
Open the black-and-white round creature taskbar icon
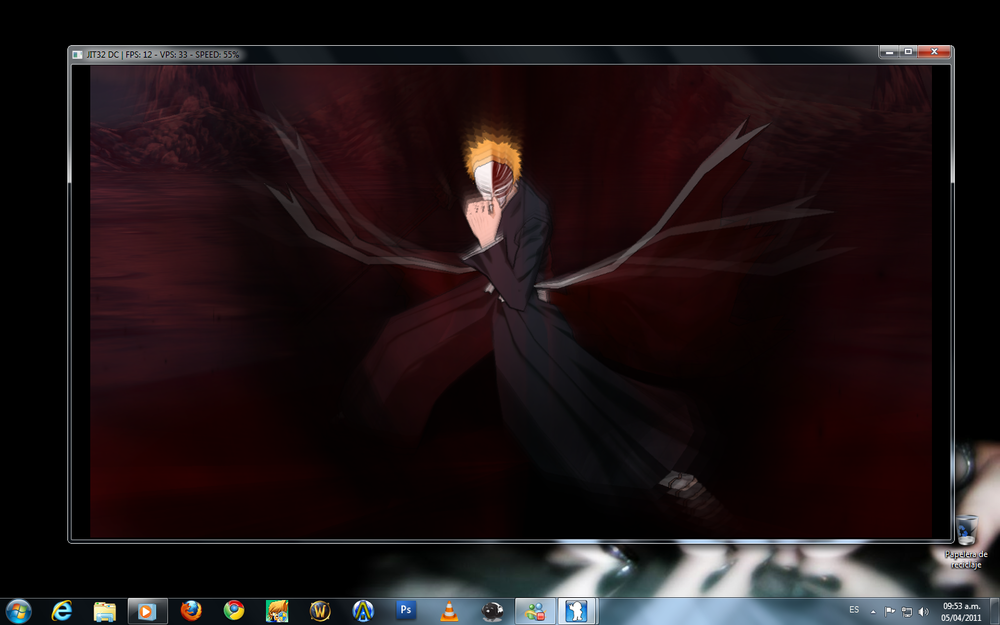pyautogui.click(x=492, y=611)
